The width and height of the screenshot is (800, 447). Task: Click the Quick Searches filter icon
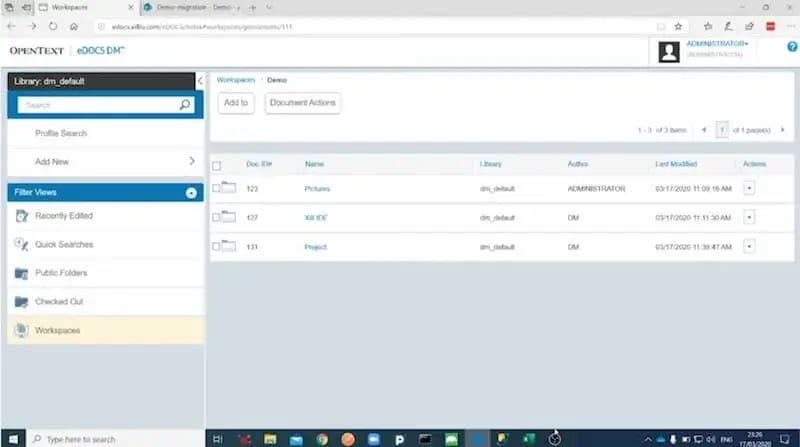click(21, 244)
